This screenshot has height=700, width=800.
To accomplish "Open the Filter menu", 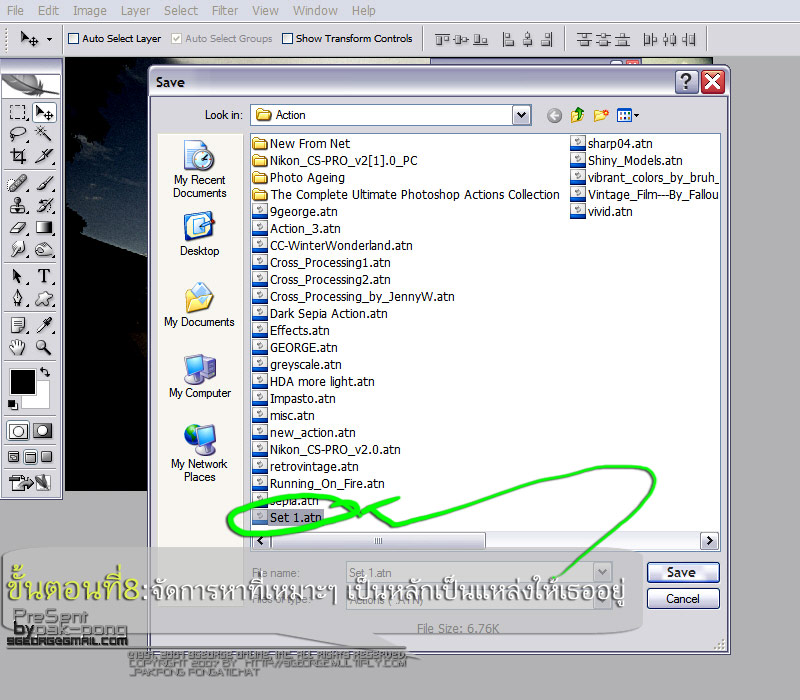I will 225,10.
